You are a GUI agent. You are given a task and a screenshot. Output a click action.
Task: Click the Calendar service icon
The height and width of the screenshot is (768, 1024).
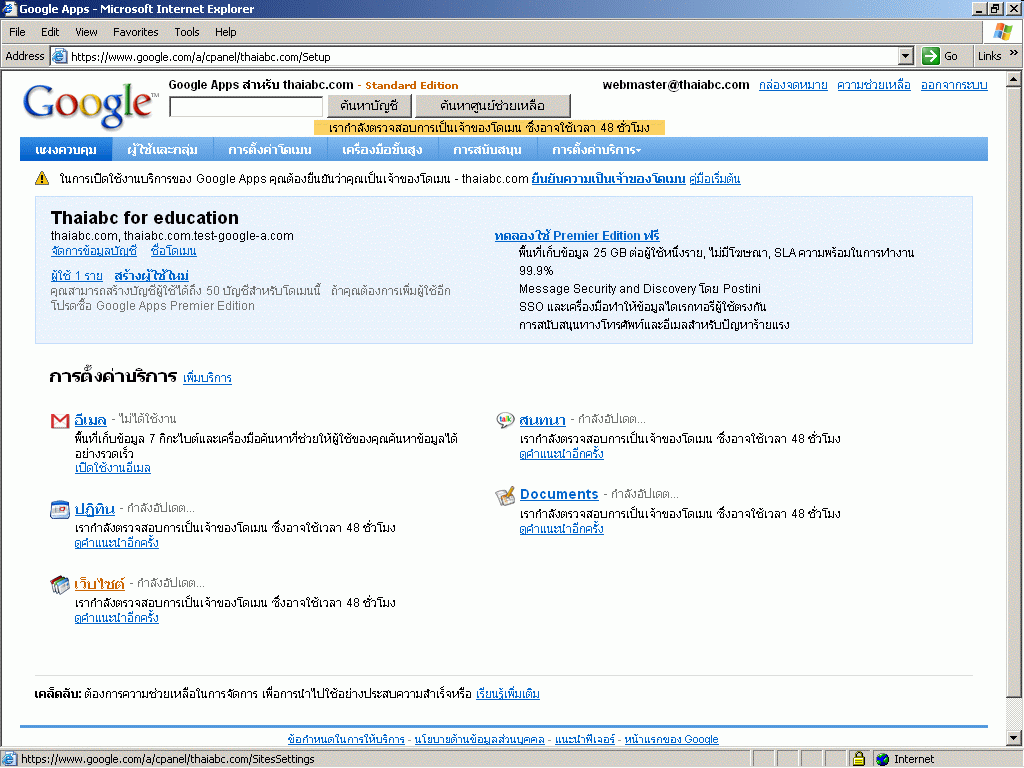coord(60,509)
